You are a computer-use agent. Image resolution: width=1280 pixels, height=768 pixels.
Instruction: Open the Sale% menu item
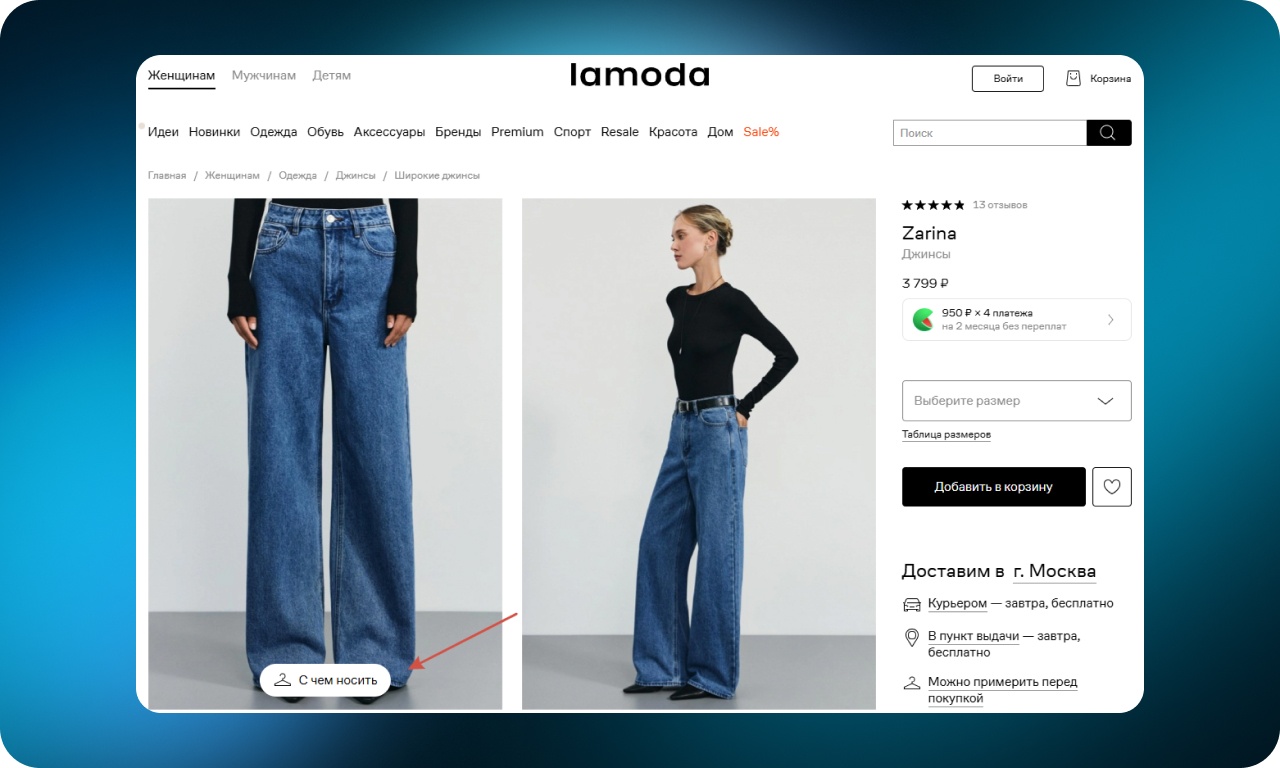(761, 132)
